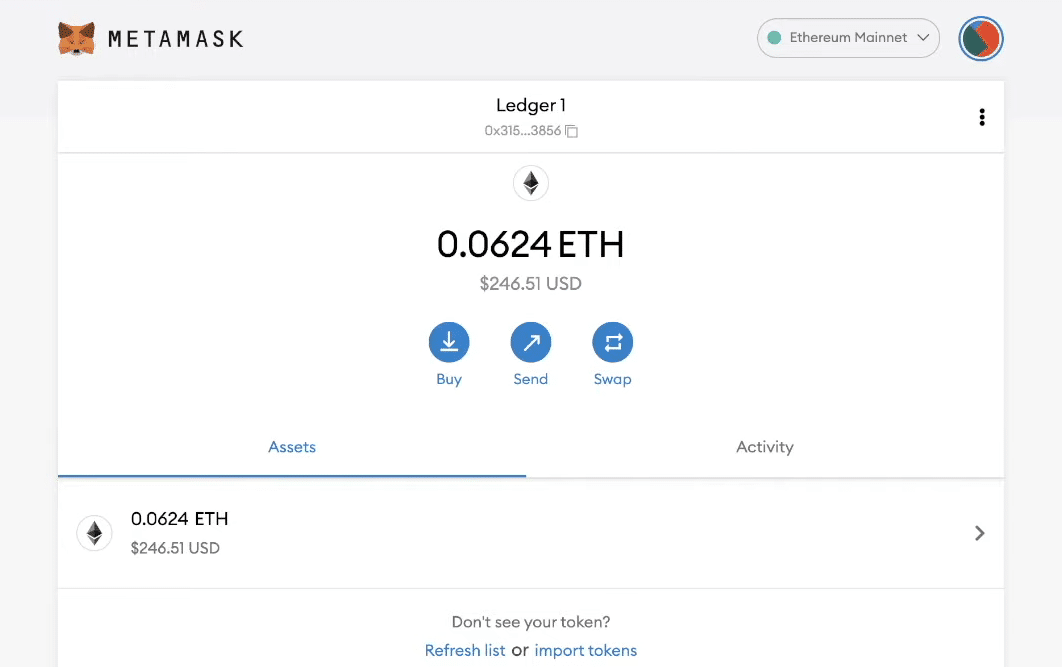The image size is (1062, 667).
Task: Open the account avatar menu
Action: click(980, 39)
